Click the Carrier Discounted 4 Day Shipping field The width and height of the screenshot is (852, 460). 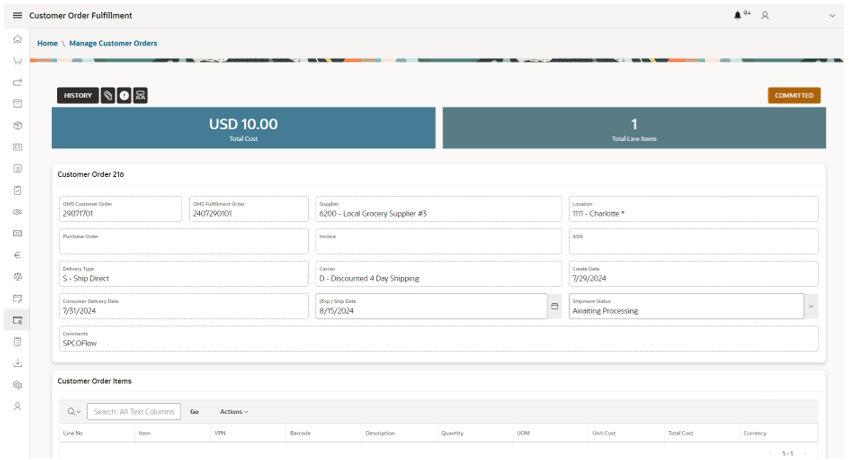[438, 274]
